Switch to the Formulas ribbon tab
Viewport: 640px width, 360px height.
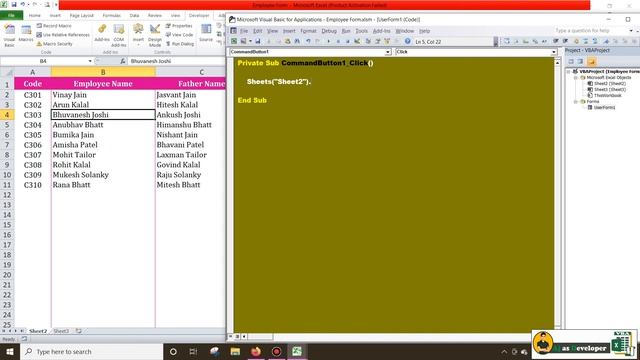pos(111,16)
